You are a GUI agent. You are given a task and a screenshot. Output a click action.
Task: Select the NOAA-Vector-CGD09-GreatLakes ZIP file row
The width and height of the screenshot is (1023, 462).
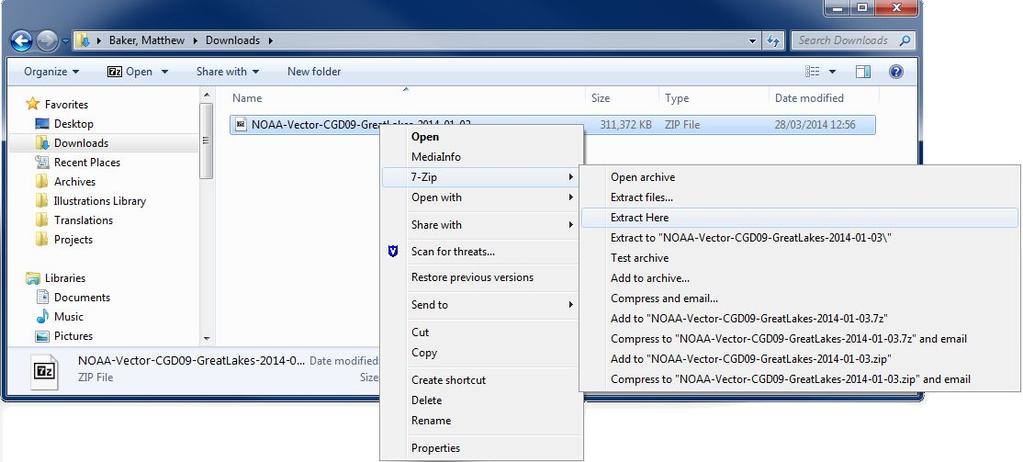552,125
